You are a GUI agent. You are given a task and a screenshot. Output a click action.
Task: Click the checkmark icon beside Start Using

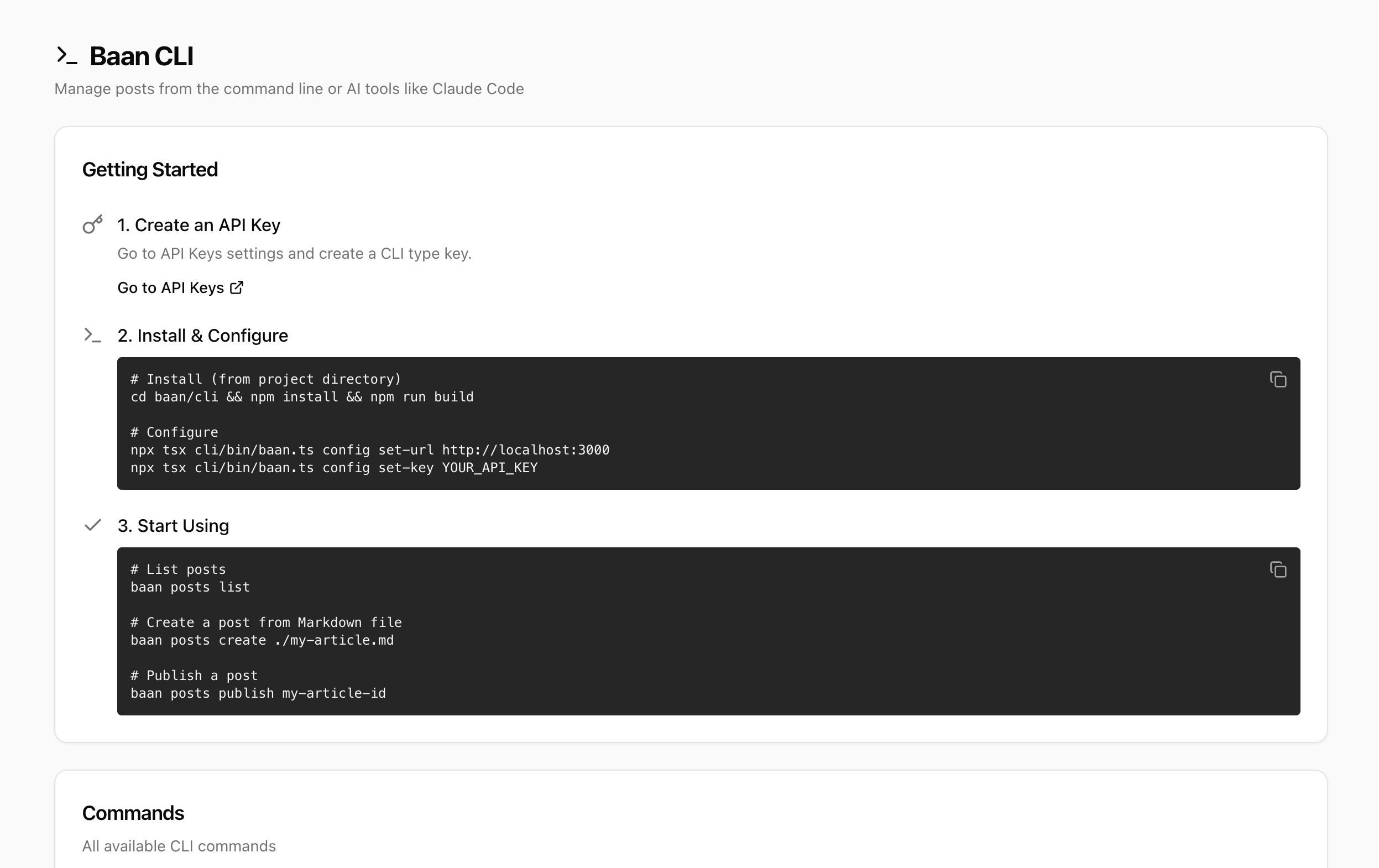pos(93,525)
